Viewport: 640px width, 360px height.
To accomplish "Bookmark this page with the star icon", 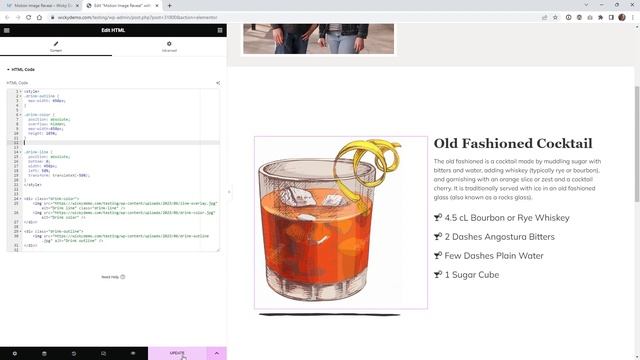I will 555,18.
